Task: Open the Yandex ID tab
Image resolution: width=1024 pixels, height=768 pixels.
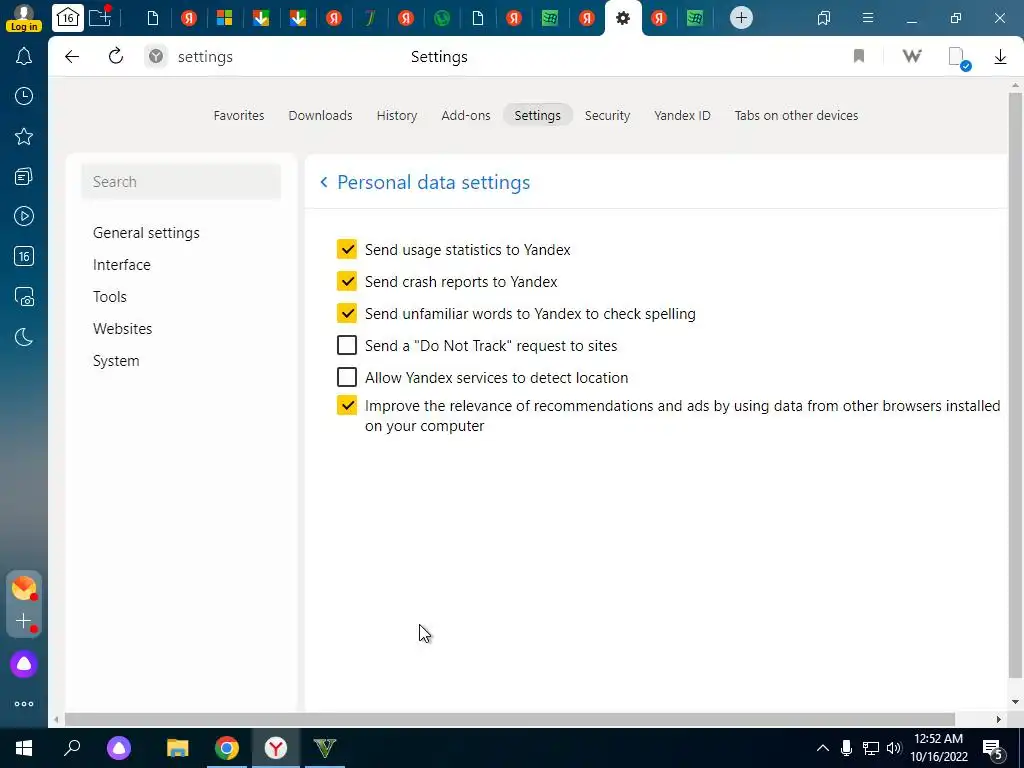Action: coord(682,116)
